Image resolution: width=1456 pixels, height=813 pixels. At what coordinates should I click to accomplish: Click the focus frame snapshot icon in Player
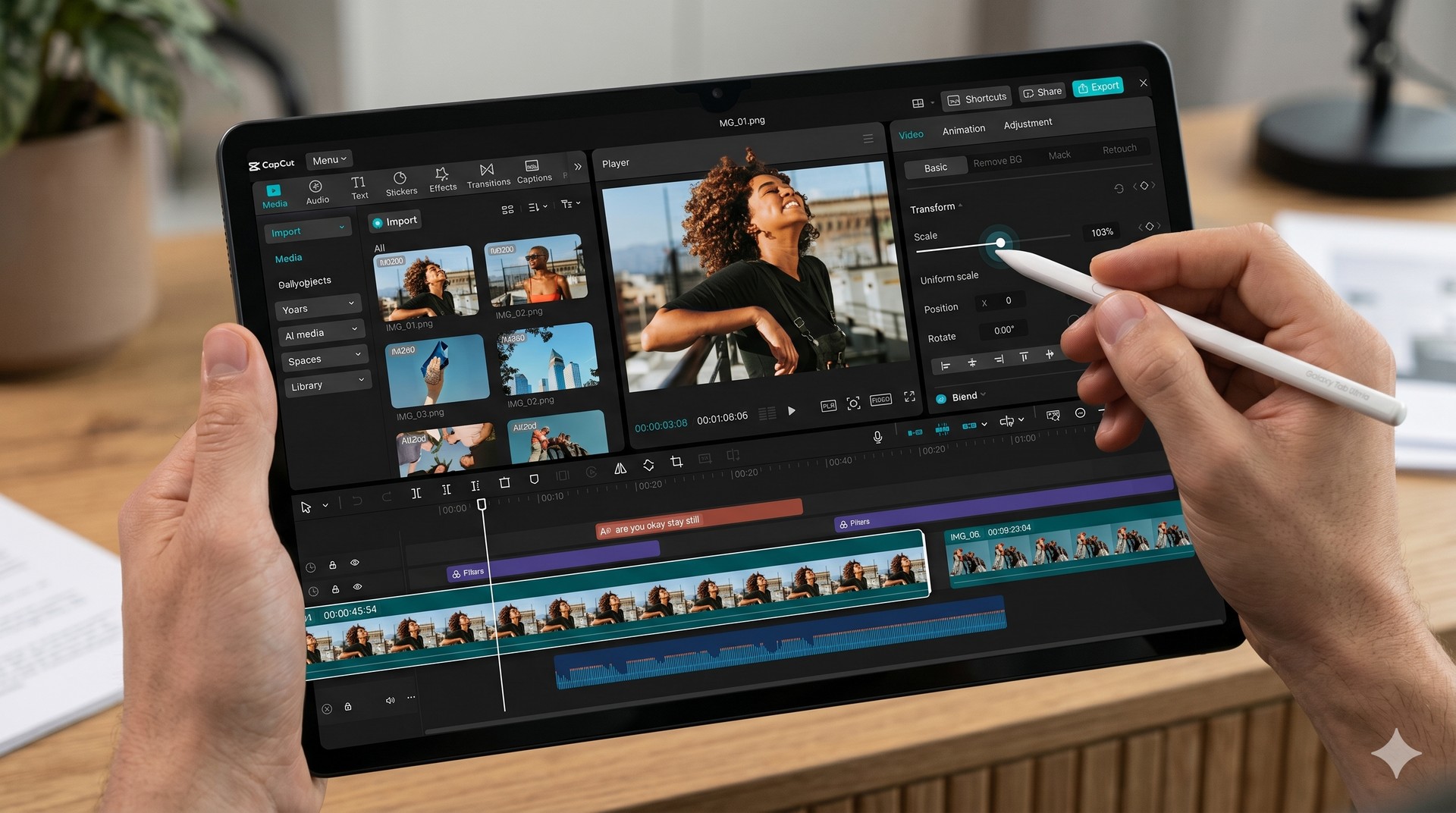[x=853, y=403]
